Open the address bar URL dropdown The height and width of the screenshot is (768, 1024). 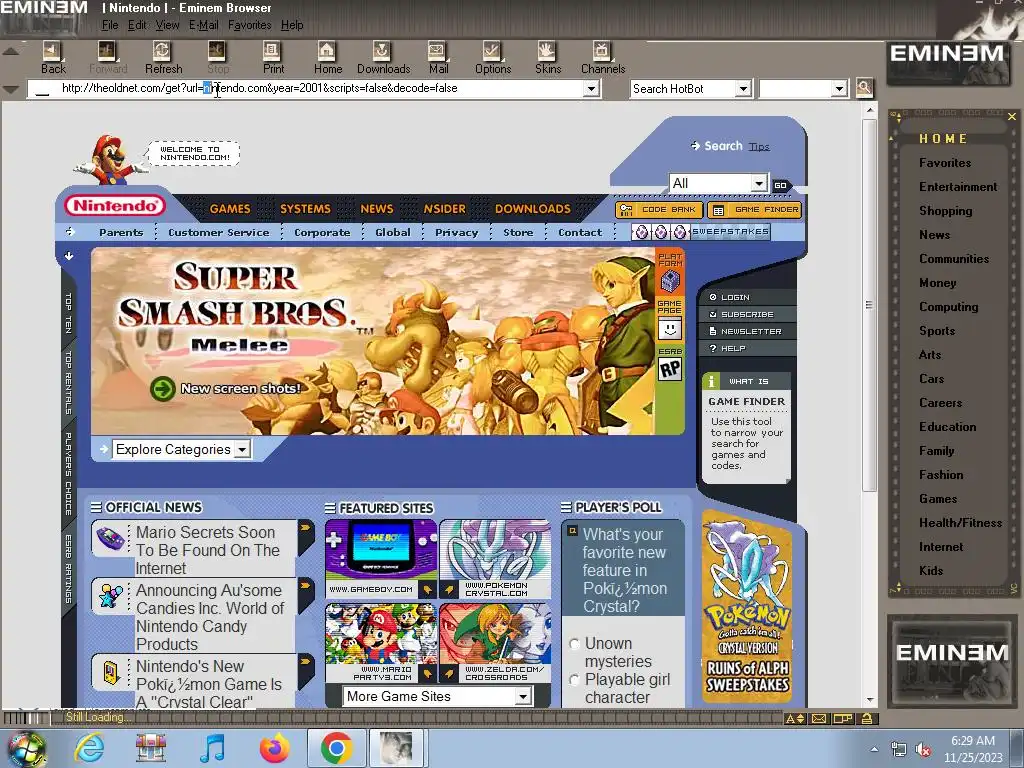pos(591,88)
